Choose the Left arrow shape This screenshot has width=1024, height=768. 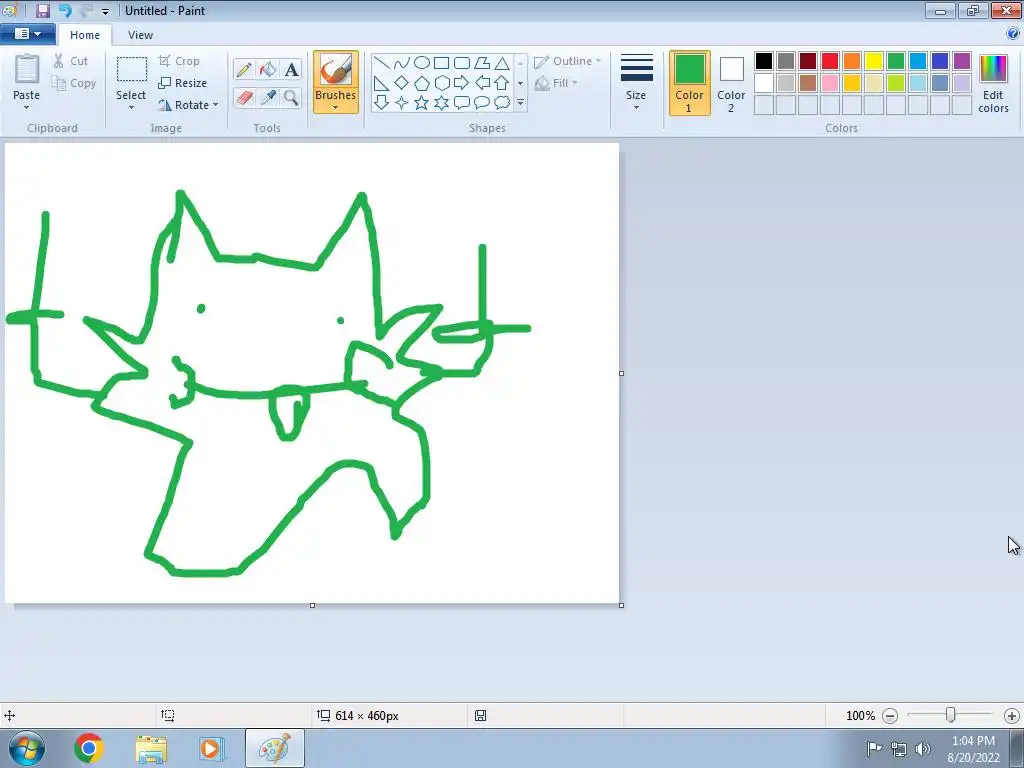click(x=482, y=83)
